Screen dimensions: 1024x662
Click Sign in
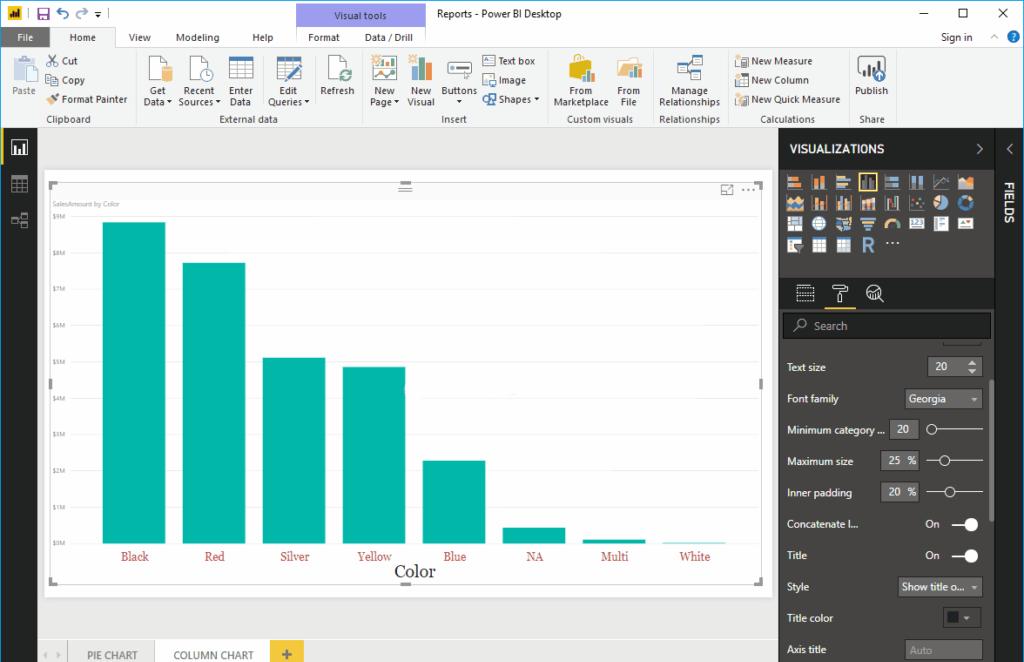956,37
